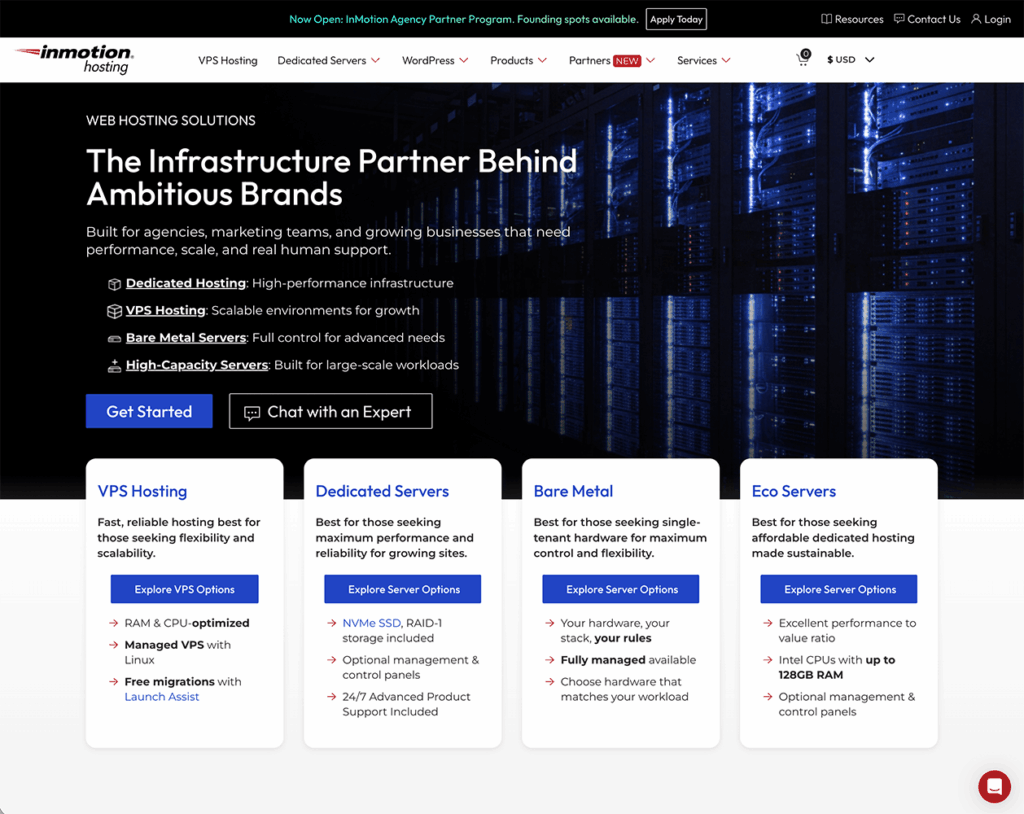Click arrow icon beside Excellent performance bullet
The height and width of the screenshot is (814, 1024).
pyautogui.click(x=768, y=623)
